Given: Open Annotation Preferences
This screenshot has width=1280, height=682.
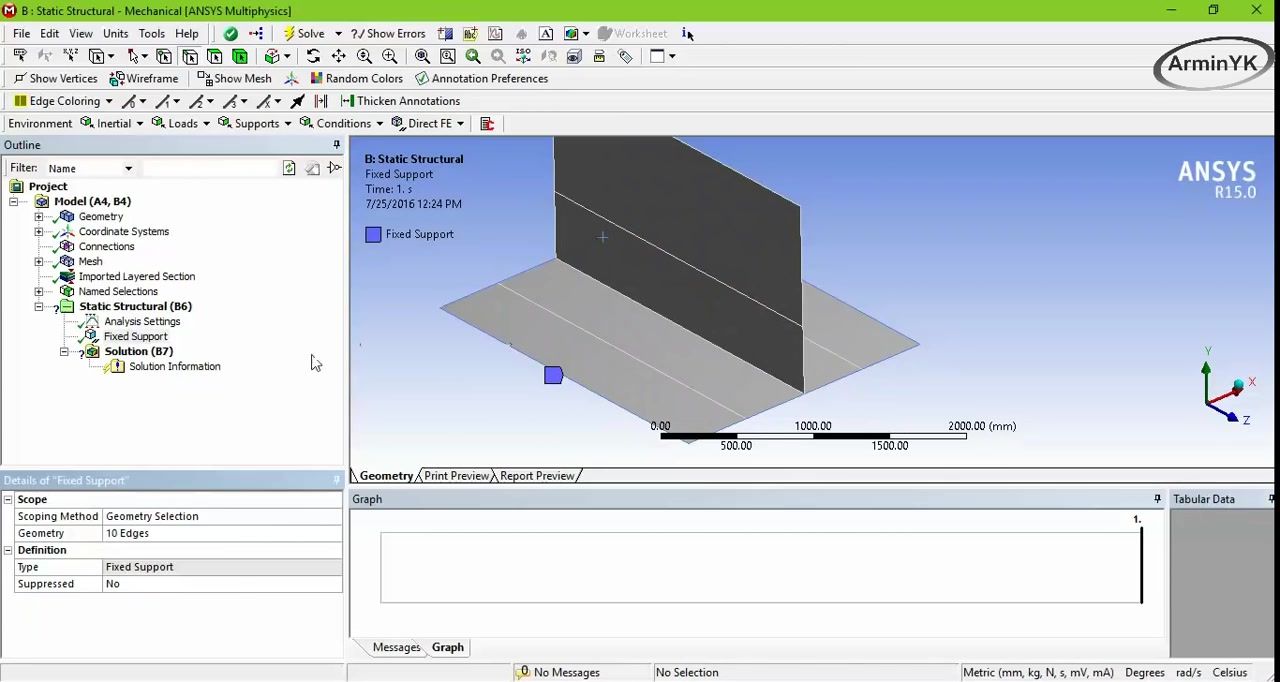Looking at the screenshot, I should pyautogui.click(x=481, y=78).
